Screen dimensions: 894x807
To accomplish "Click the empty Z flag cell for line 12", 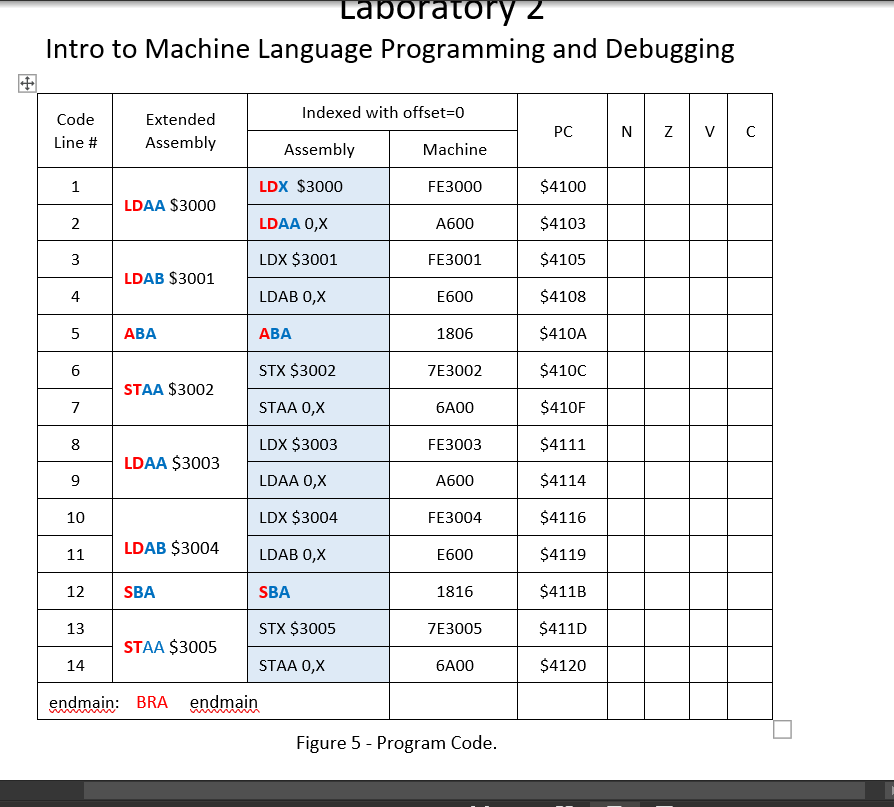I will [x=667, y=591].
